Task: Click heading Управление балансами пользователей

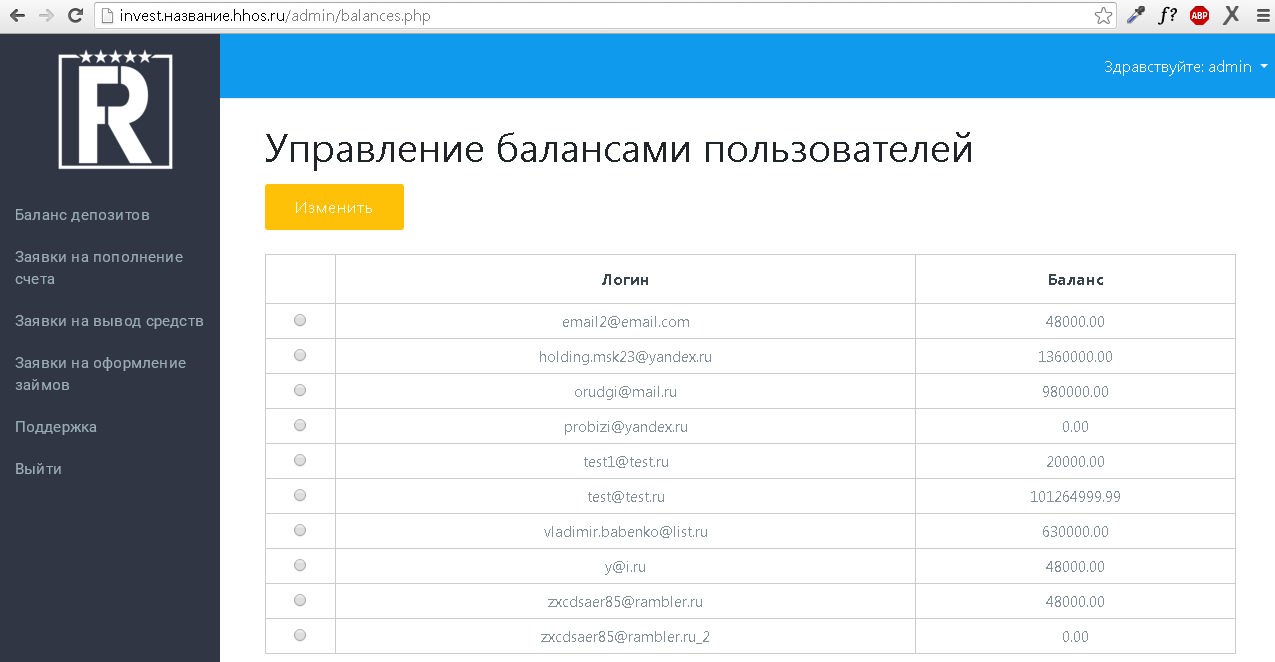Action: click(x=619, y=149)
